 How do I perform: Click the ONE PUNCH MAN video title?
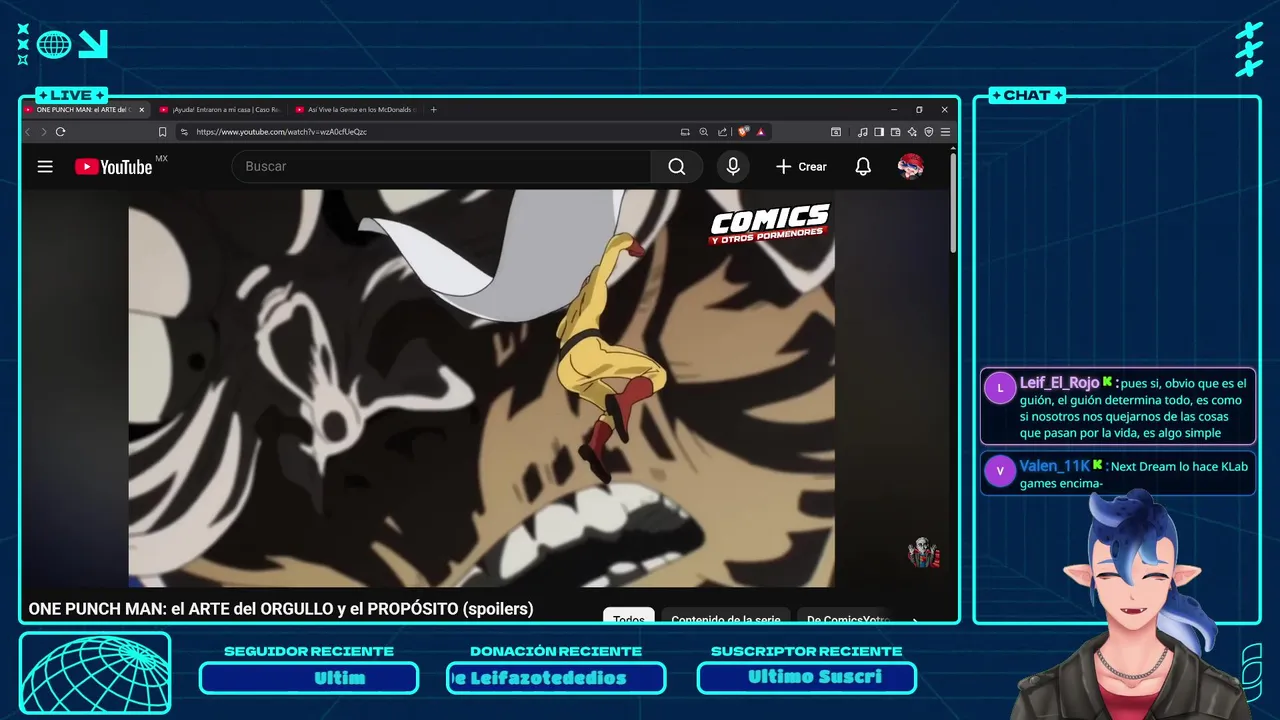(x=281, y=609)
